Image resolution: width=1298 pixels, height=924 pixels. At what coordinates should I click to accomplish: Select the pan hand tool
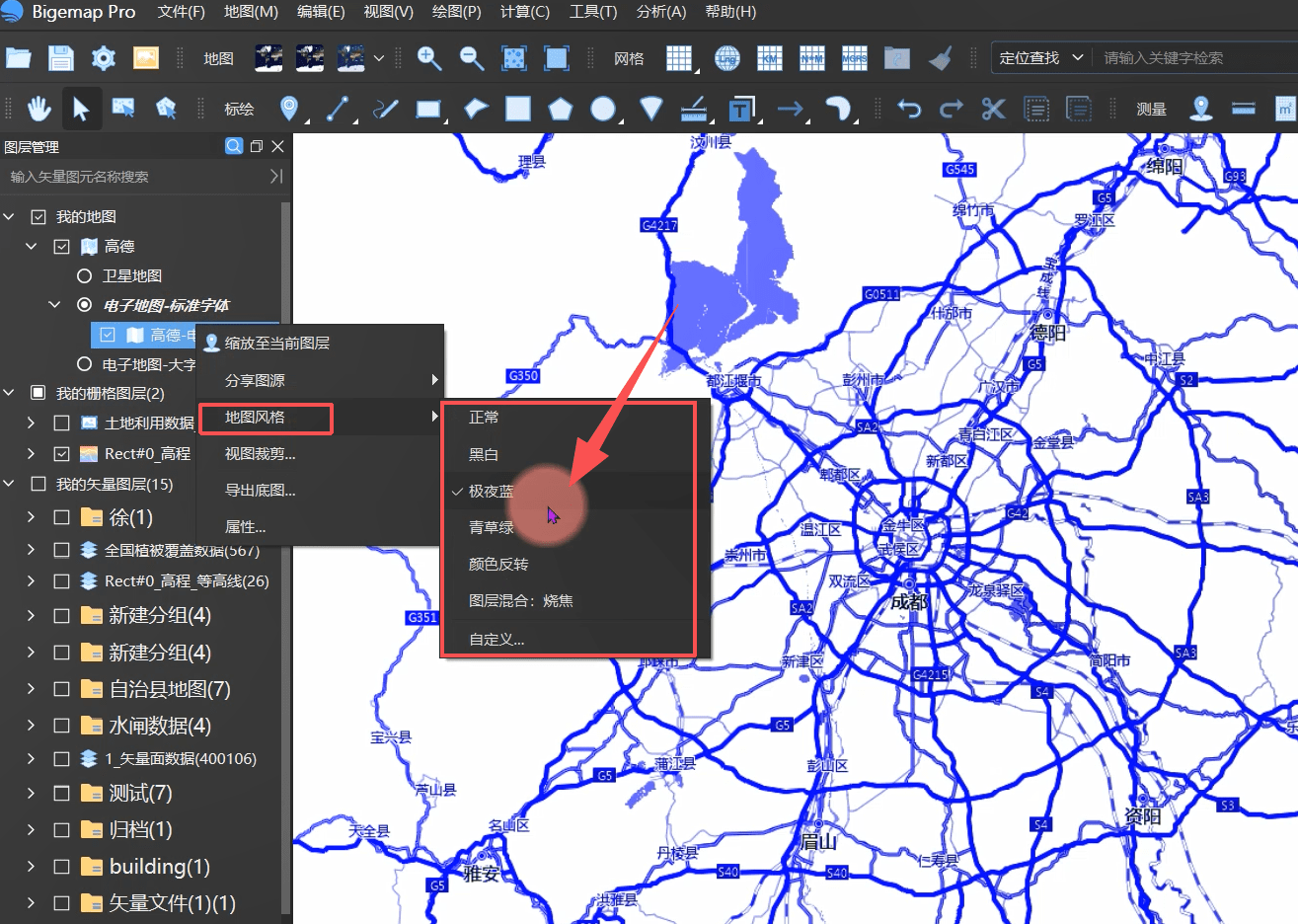click(38, 108)
